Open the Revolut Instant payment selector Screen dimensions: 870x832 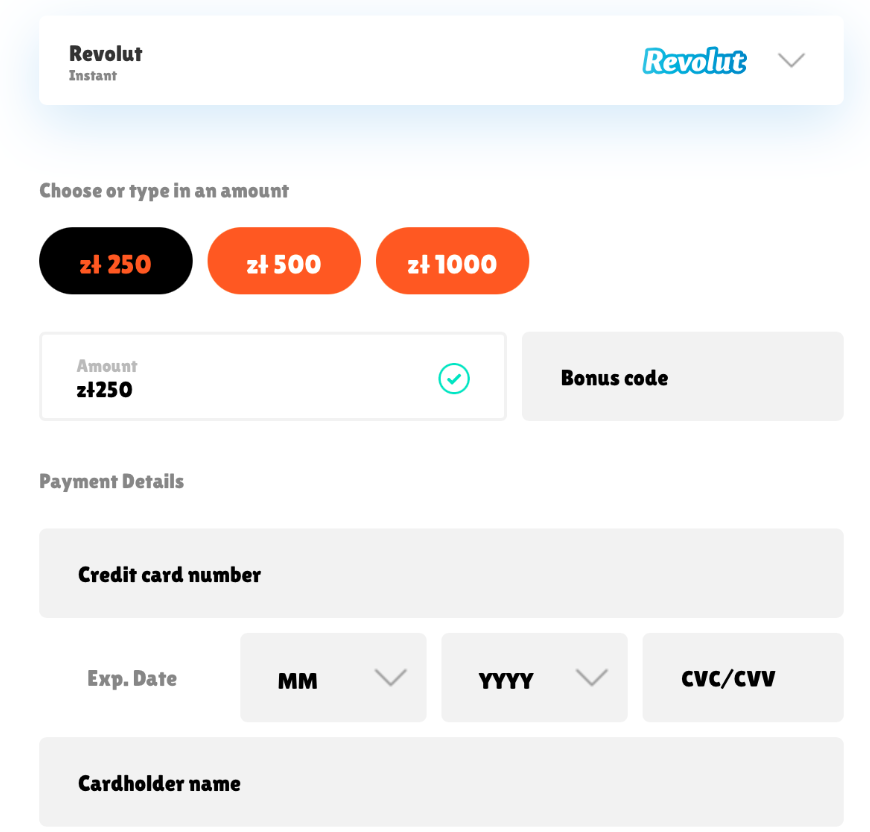coord(442,60)
